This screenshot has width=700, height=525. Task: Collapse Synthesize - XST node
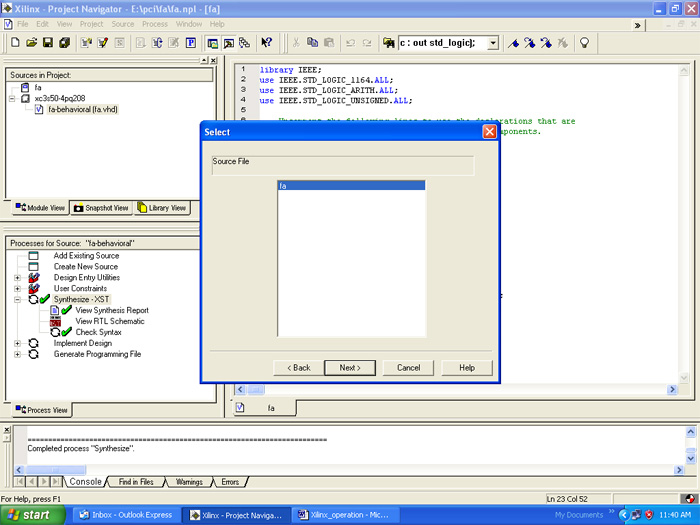point(17,300)
